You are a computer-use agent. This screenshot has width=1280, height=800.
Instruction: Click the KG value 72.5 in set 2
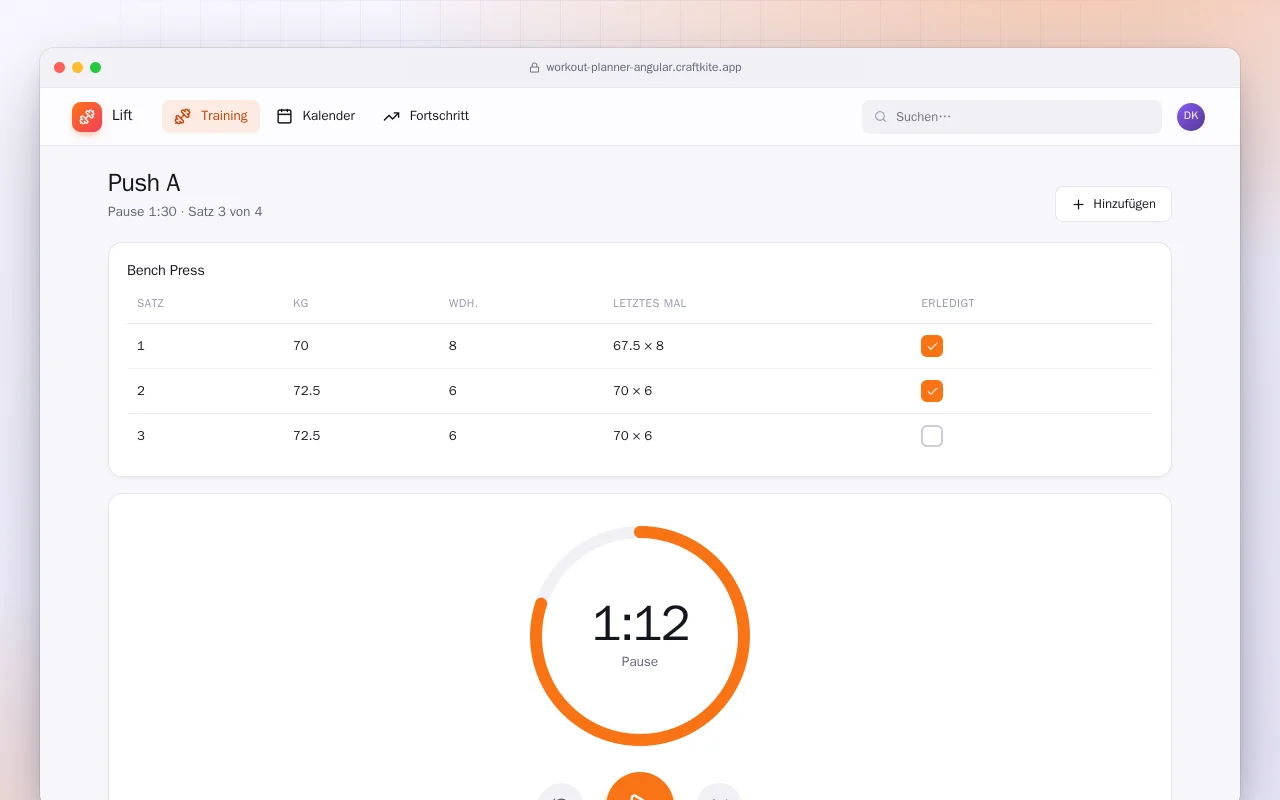(x=307, y=391)
